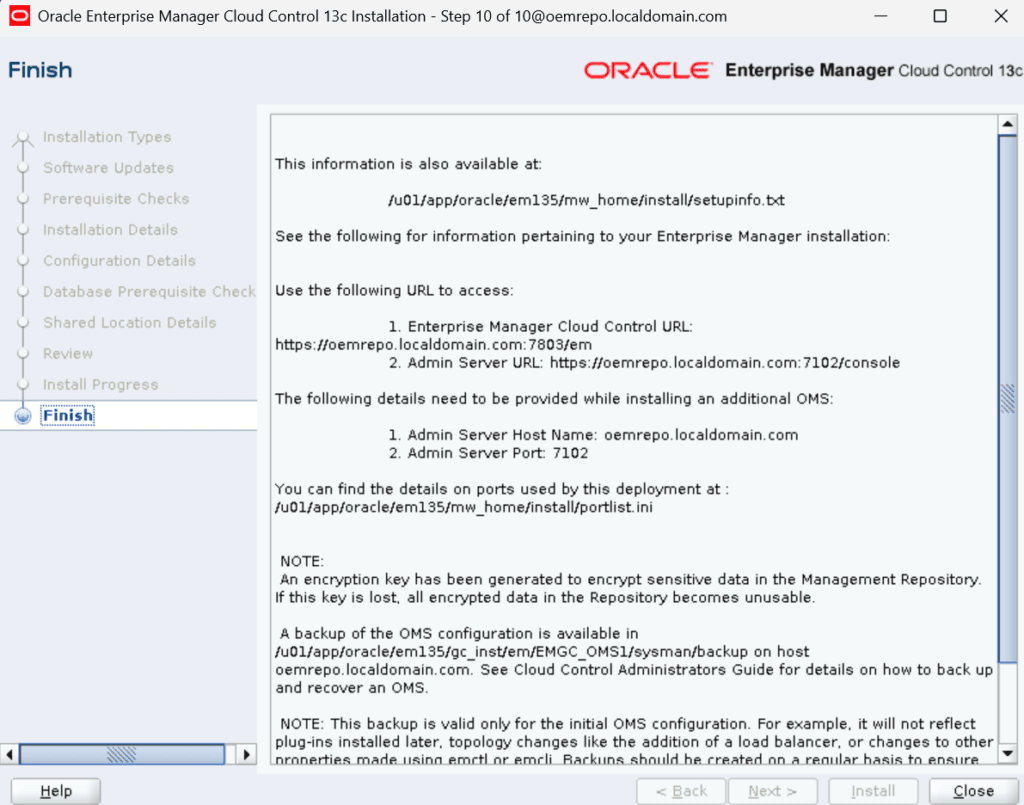The image size is (1024, 805).
Task: Click the first 'NOTE:' heading text
Action: (x=302, y=561)
